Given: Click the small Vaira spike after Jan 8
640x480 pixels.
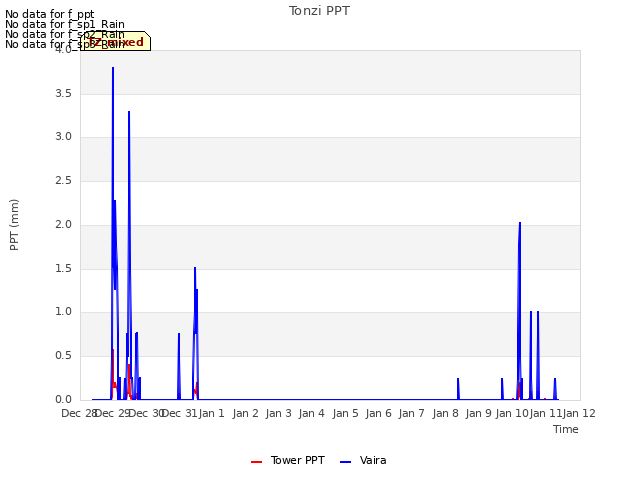Looking at the screenshot, I should [458, 388].
